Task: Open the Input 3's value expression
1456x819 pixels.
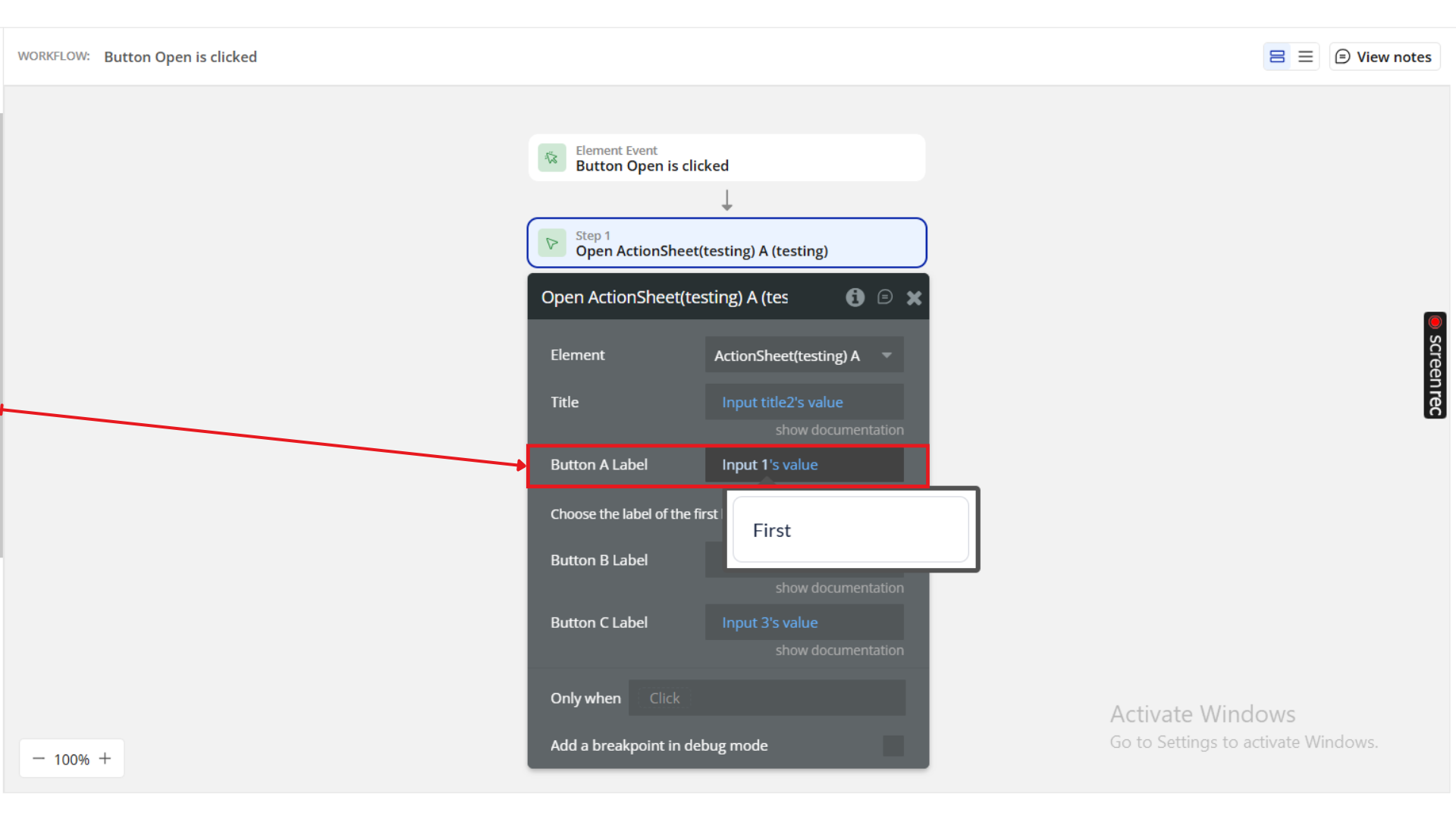Action: point(769,623)
